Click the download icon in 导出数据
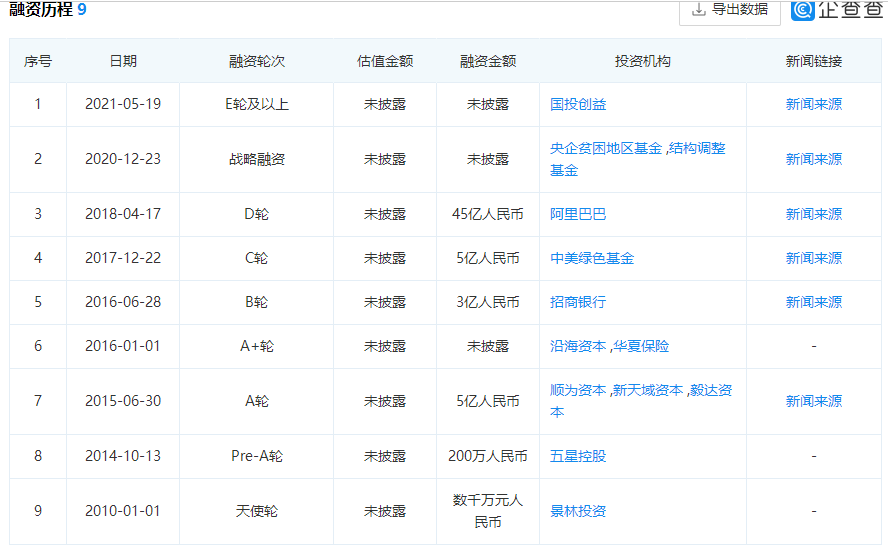888x546 pixels. [x=699, y=10]
